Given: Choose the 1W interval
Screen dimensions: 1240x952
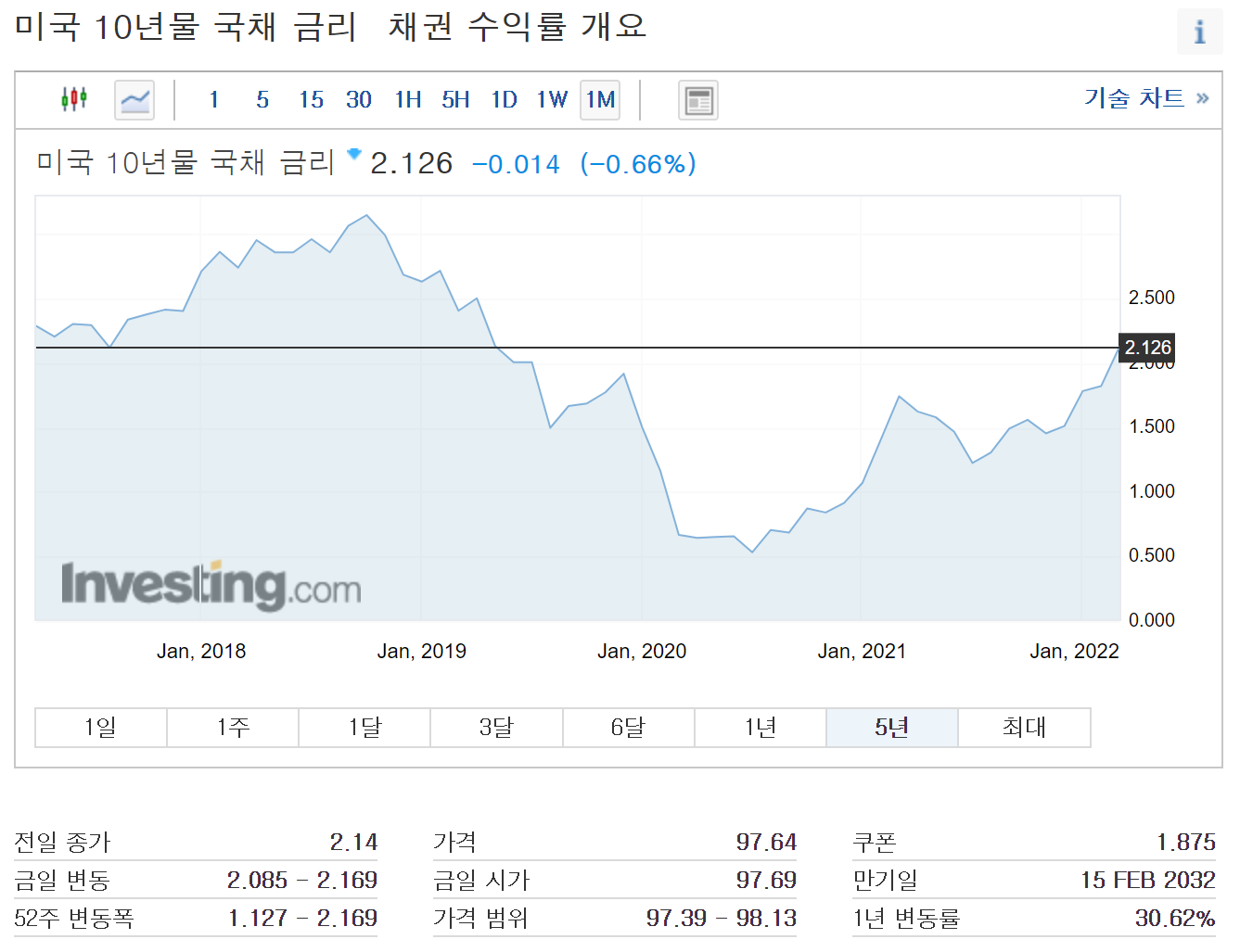Looking at the screenshot, I should [552, 99].
